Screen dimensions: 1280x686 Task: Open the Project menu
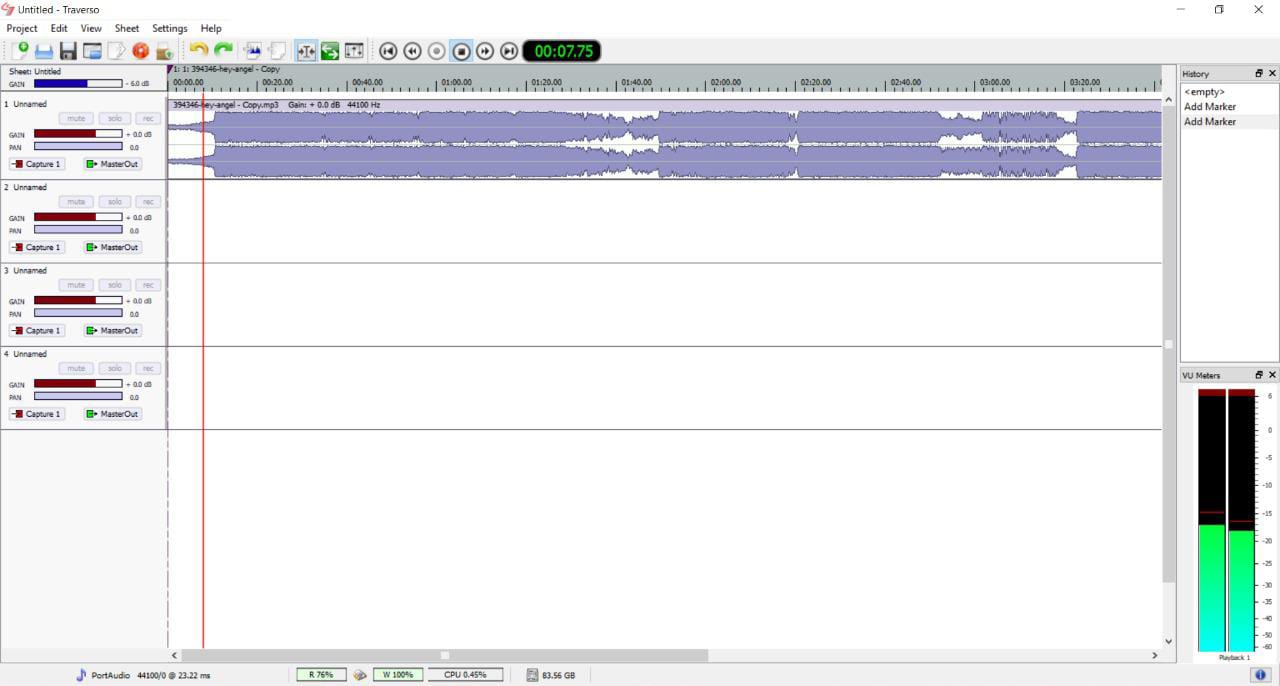[x=22, y=28]
